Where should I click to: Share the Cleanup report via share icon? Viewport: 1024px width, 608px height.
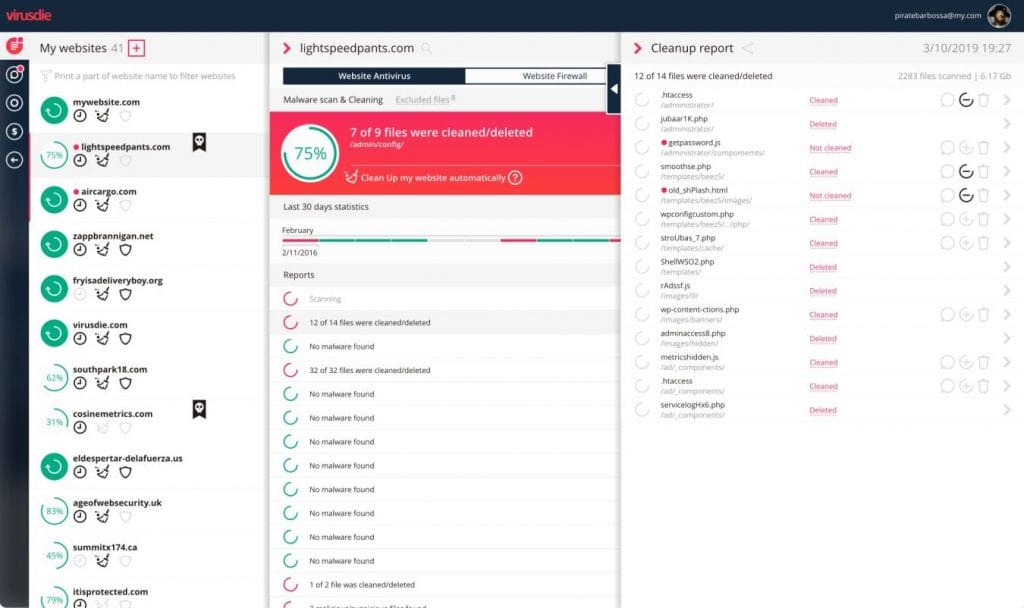[747, 48]
